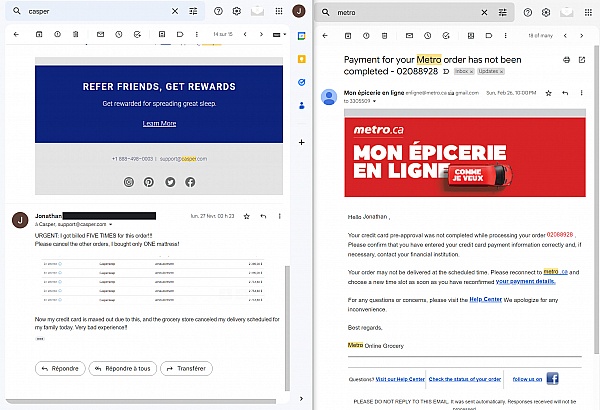Open the Help Center link in Metro email
The image size is (600, 410).
[x=483, y=298]
